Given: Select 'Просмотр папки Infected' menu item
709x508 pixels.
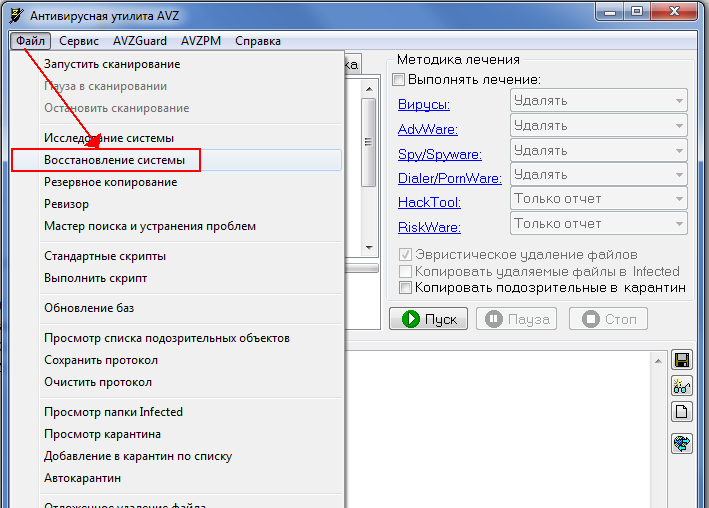Looking at the screenshot, I should 176,412.
